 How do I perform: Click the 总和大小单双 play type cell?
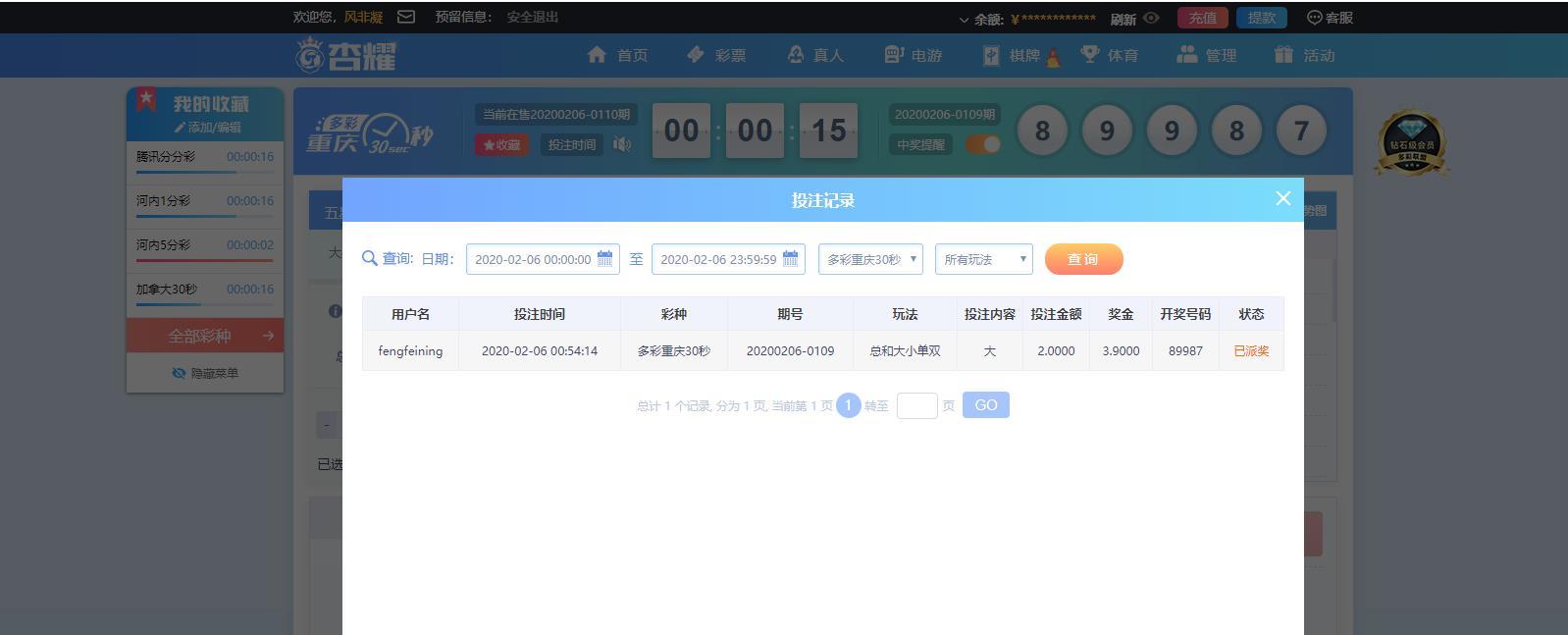[x=905, y=350]
